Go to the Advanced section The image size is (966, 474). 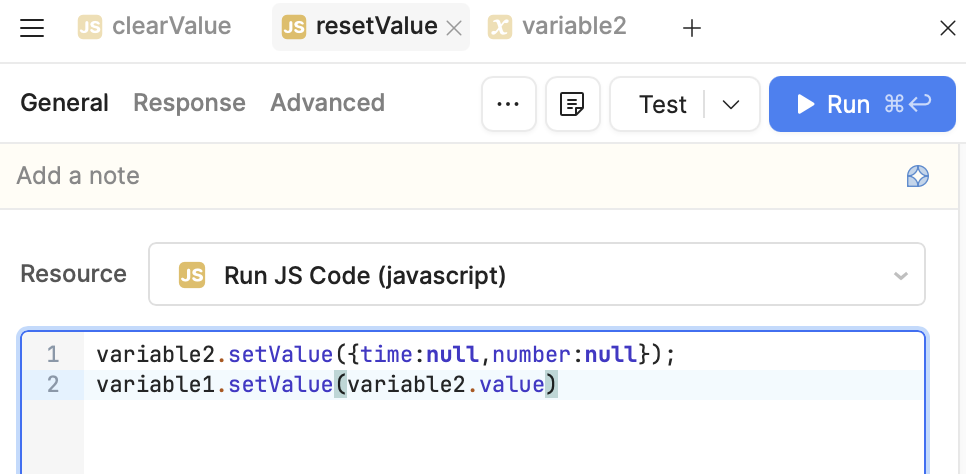pyautogui.click(x=327, y=103)
